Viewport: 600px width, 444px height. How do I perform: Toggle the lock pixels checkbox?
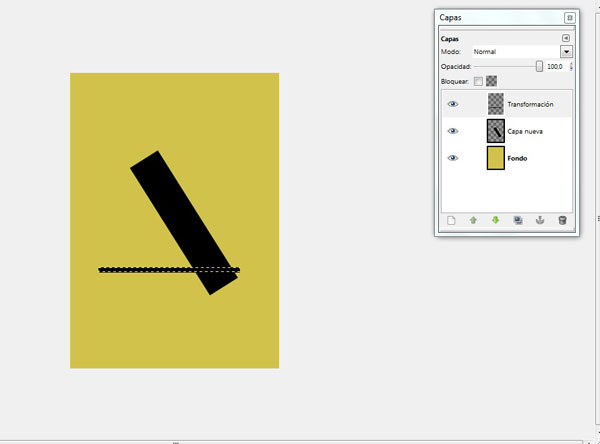478,81
